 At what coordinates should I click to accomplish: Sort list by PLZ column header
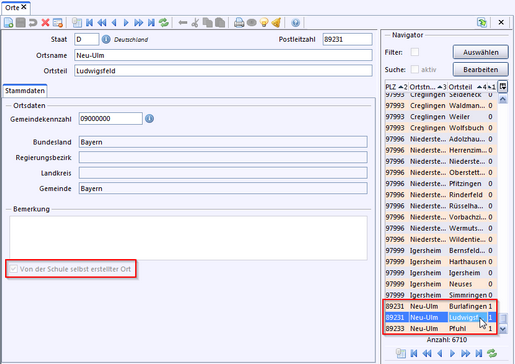[397, 87]
